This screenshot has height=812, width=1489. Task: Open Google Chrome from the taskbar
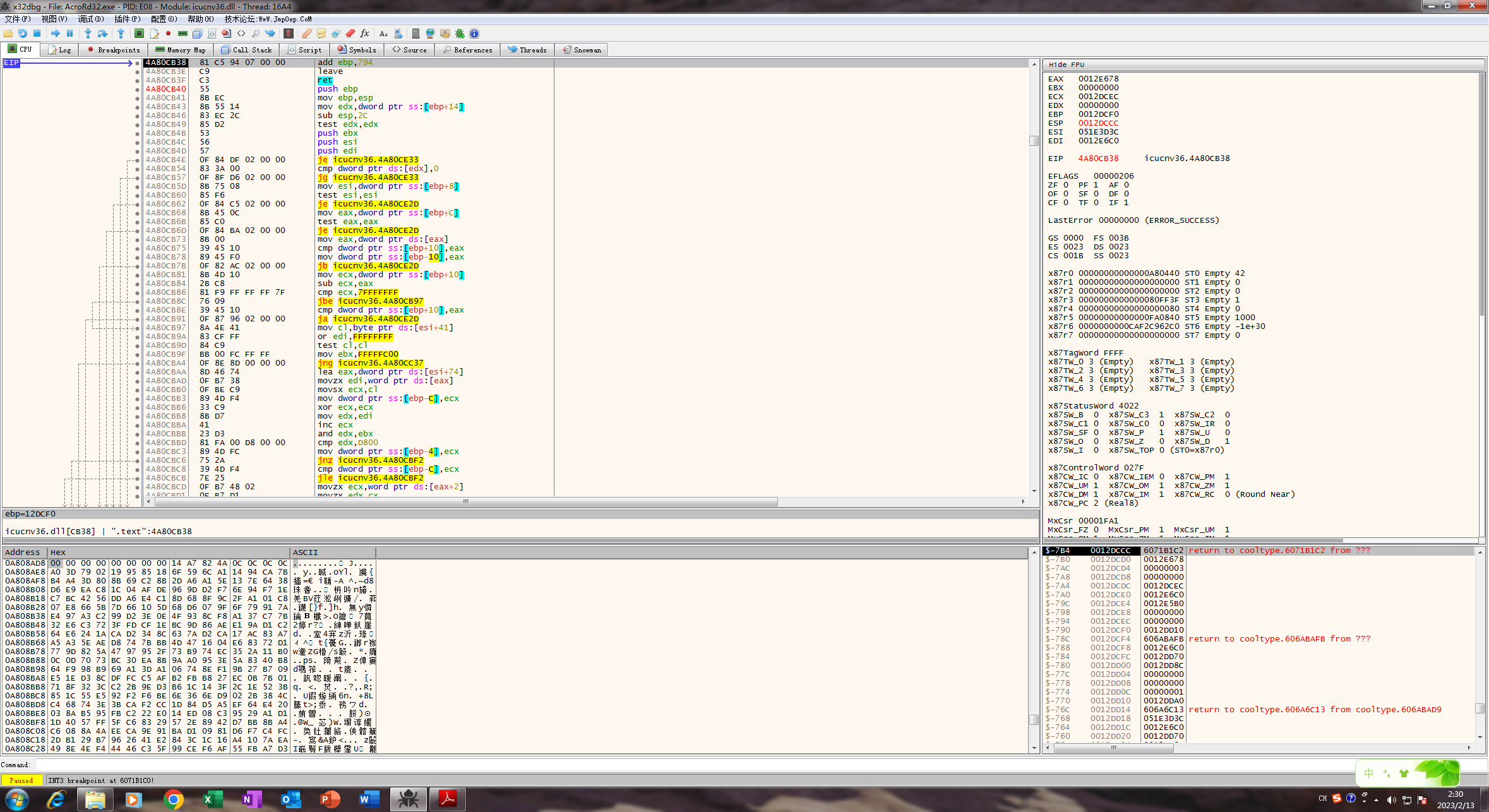pos(173,799)
